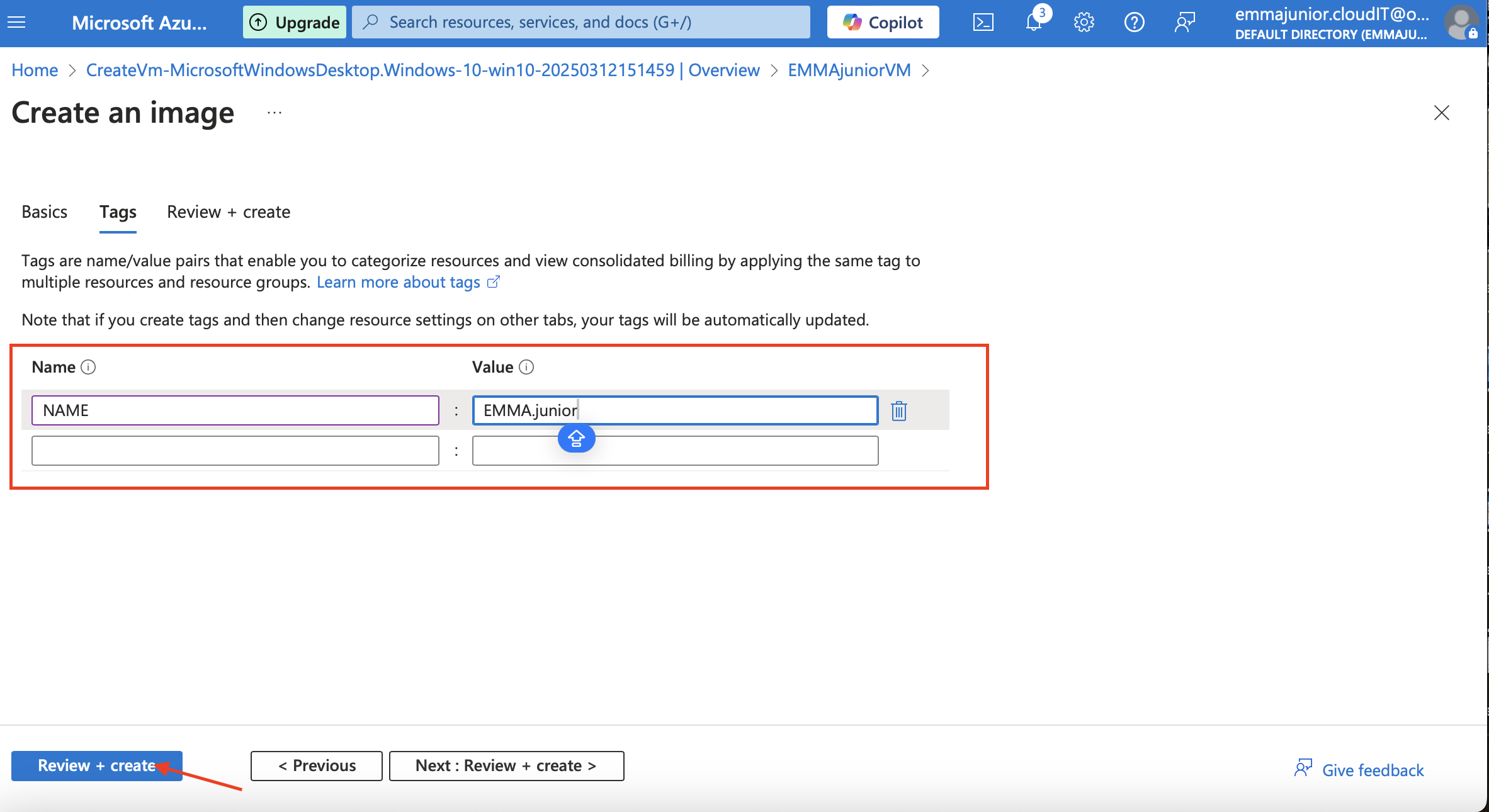
Task: Open the ellipsis menu beside Create an image
Action: tap(274, 113)
